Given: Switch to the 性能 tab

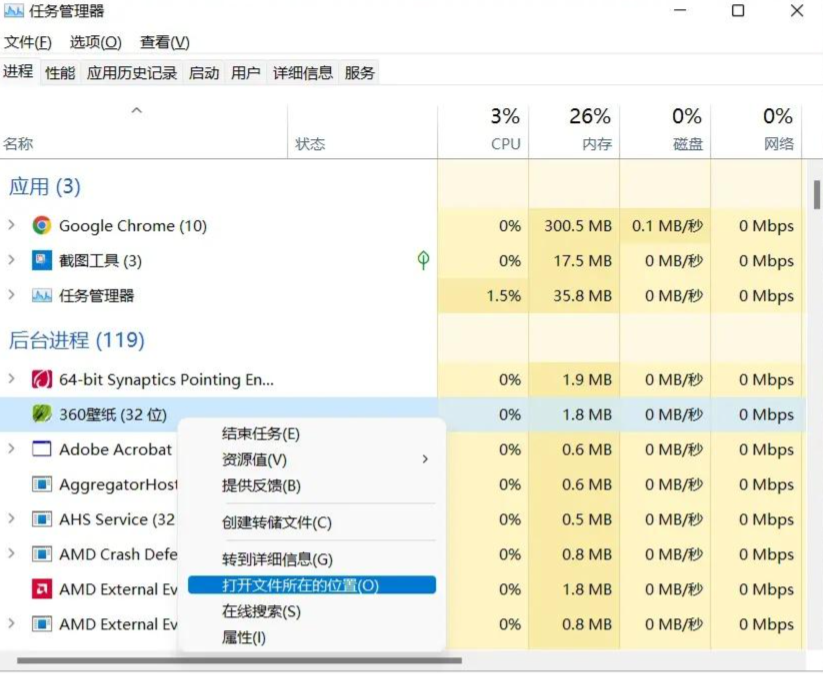Looking at the screenshot, I should 60,73.
